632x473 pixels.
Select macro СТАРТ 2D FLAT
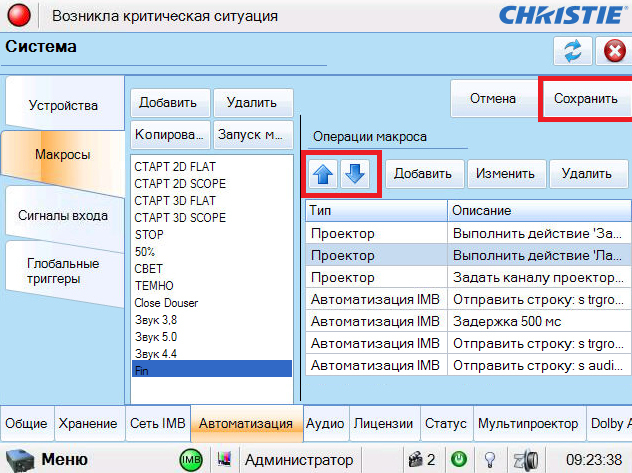pyautogui.click(x=212, y=167)
